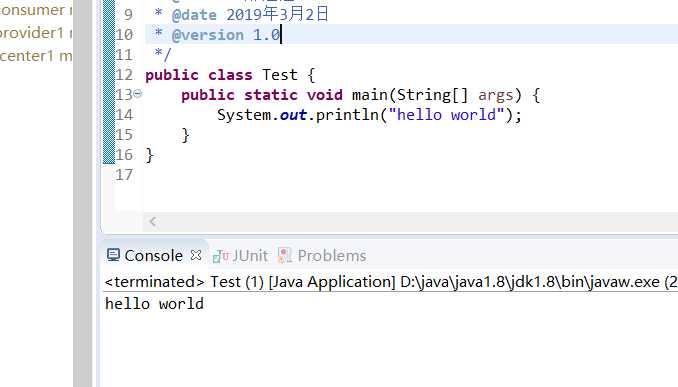Open the JUnit tab
This screenshot has height=387, width=678.
click(x=250, y=256)
